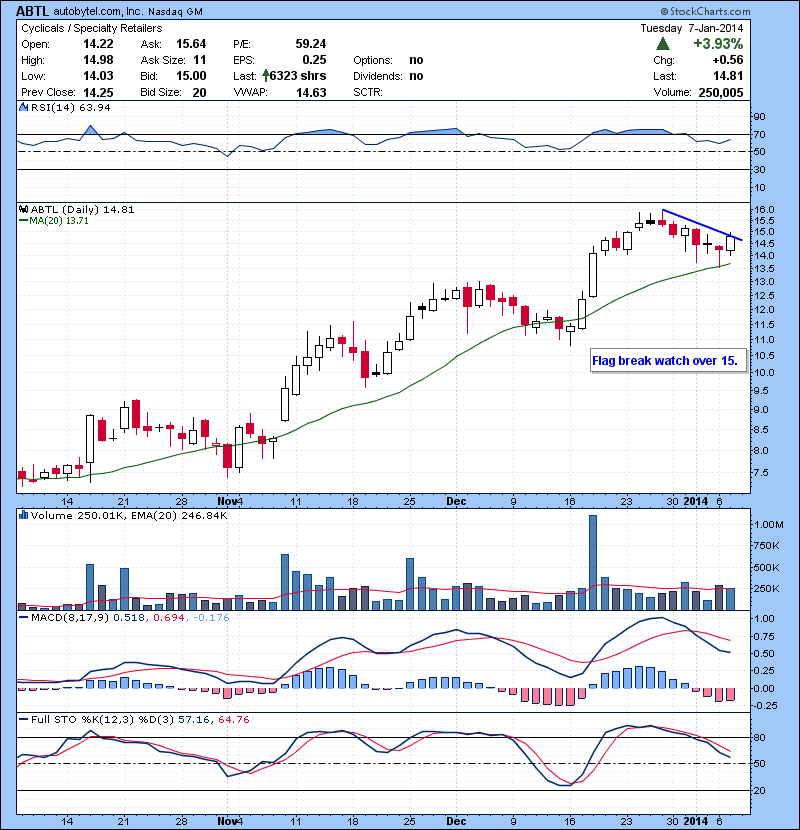Select the EPS value 0.25
This screenshot has height=830, width=800.
314,60
